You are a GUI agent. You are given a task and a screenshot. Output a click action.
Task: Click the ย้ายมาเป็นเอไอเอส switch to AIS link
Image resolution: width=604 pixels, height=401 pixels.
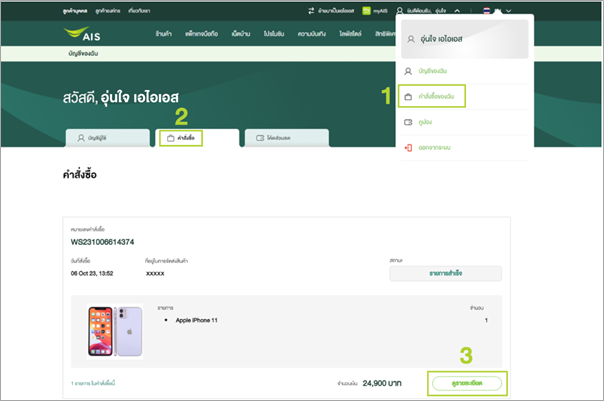(x=336, y=11)
